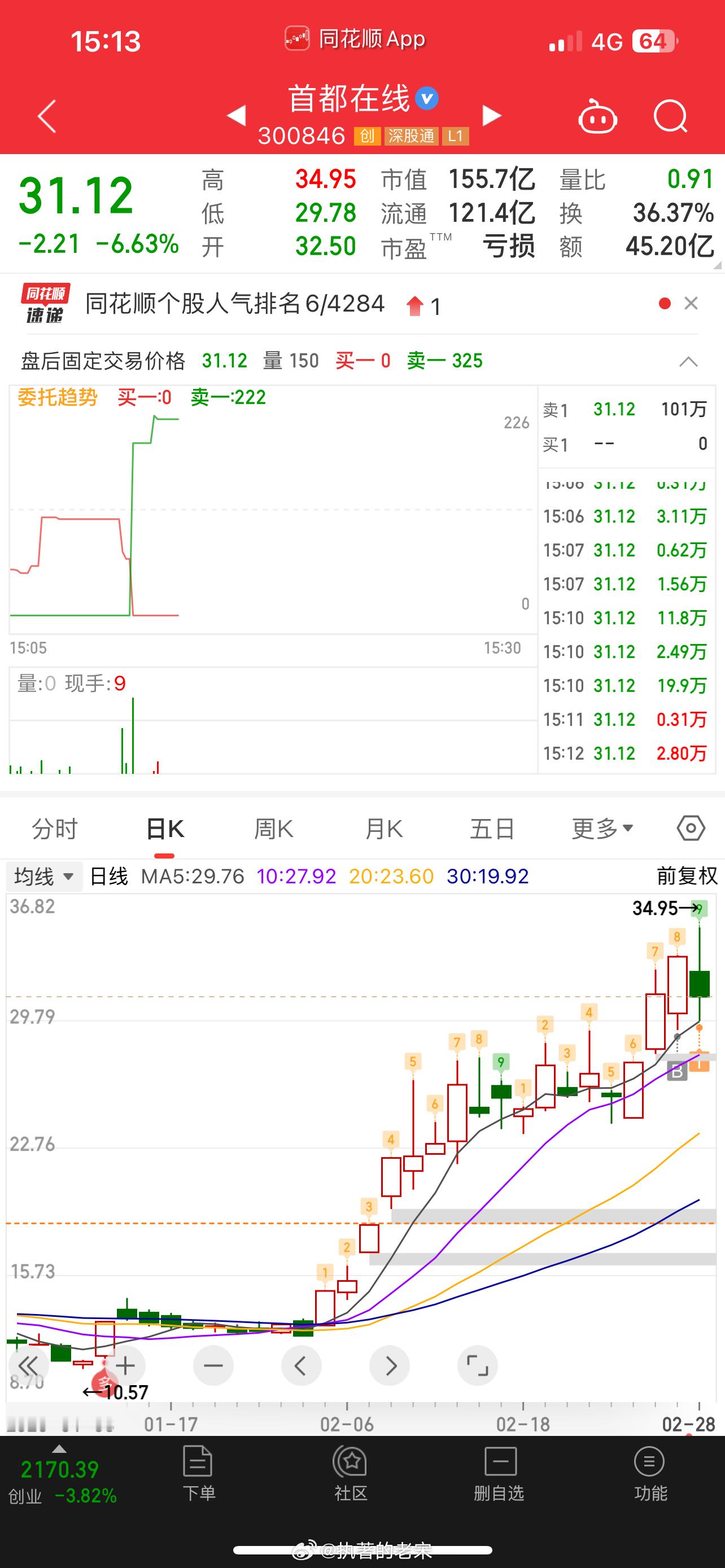Tap the 委托趋势 chart label
Screen dimensions: 725x1568
pos(57,397)
